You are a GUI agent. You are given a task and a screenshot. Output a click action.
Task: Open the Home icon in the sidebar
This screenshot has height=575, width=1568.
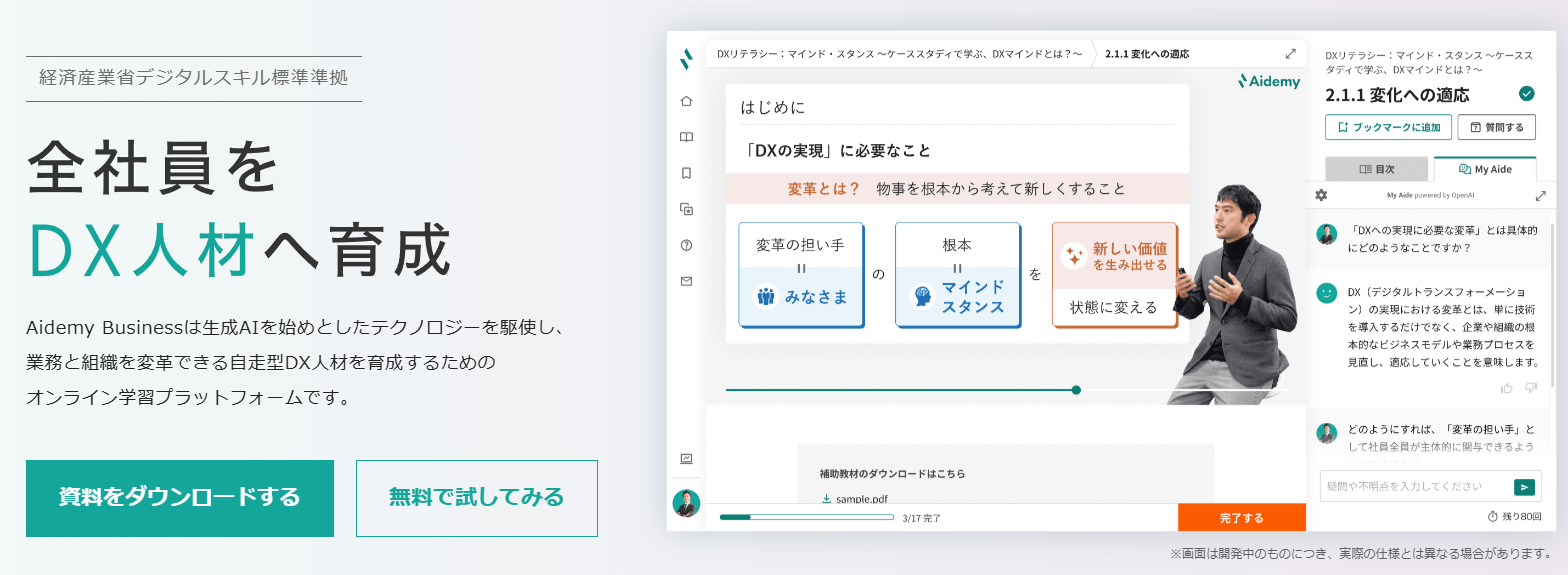(686, 101)
